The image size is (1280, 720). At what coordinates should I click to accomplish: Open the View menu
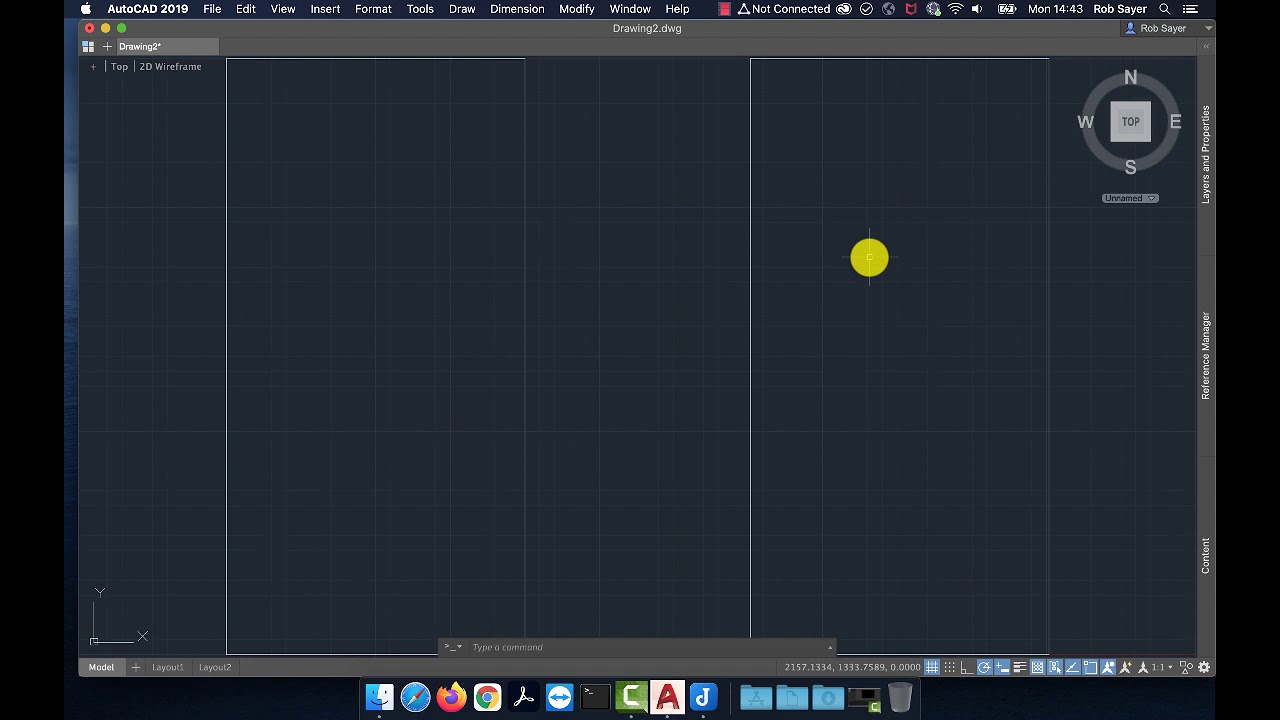pyautogui.click(x=283, y=9)
